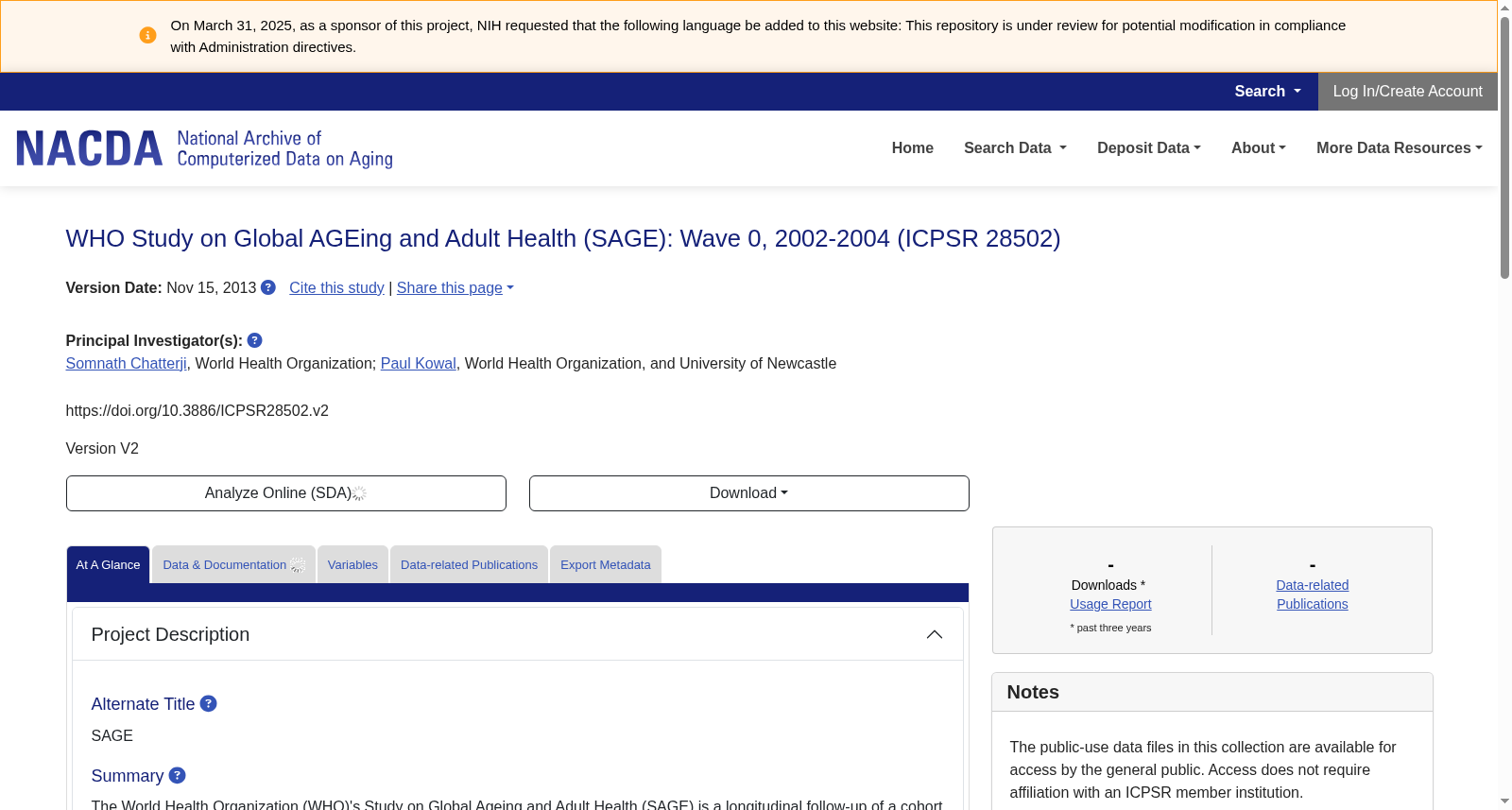Open the Share this page dropdown
Viewport: 1512px width, 810px height.
click(455, 287)
